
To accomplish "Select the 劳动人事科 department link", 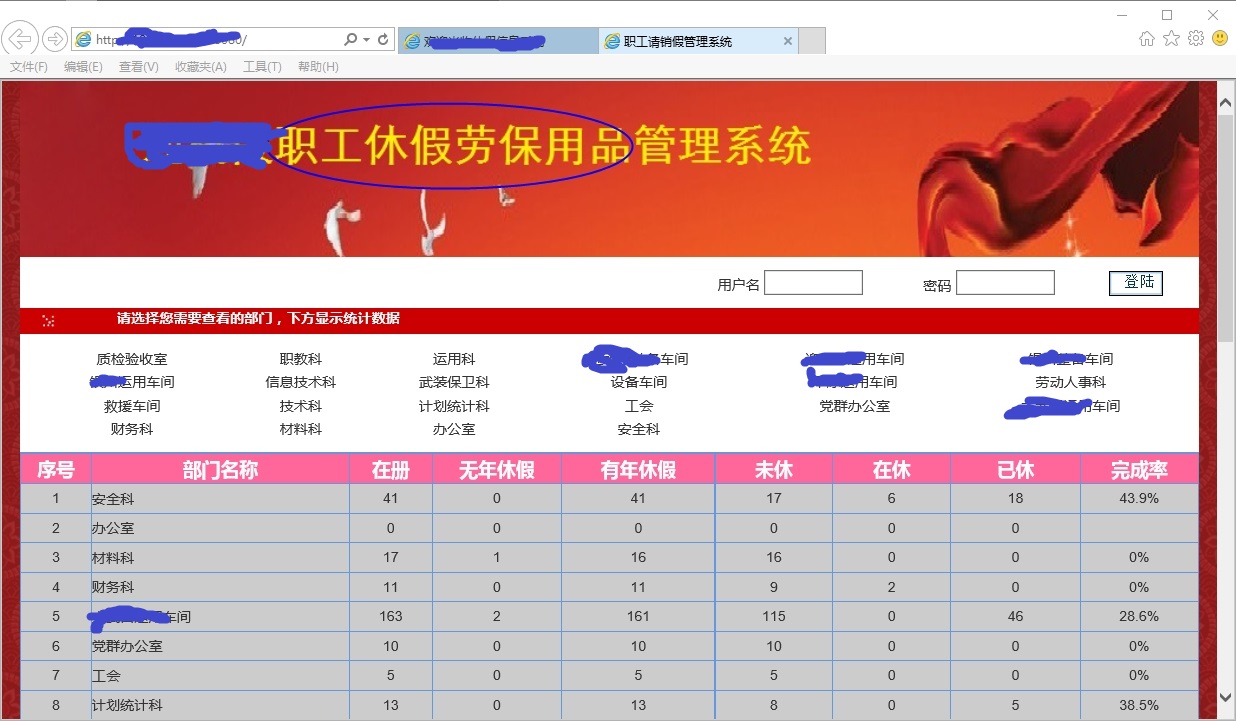I will tap(1070, 382).
